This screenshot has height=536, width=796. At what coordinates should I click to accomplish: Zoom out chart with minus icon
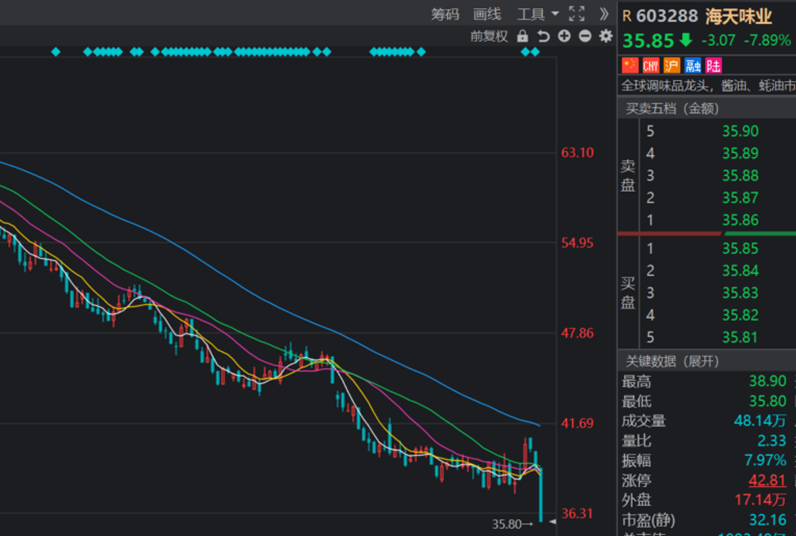[585, 36]
